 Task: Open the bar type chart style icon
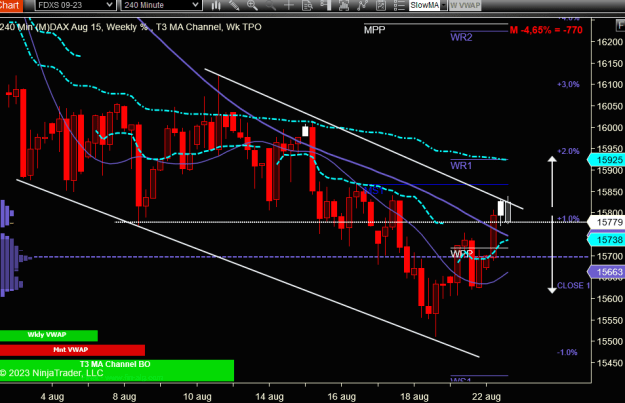(216, 5)
